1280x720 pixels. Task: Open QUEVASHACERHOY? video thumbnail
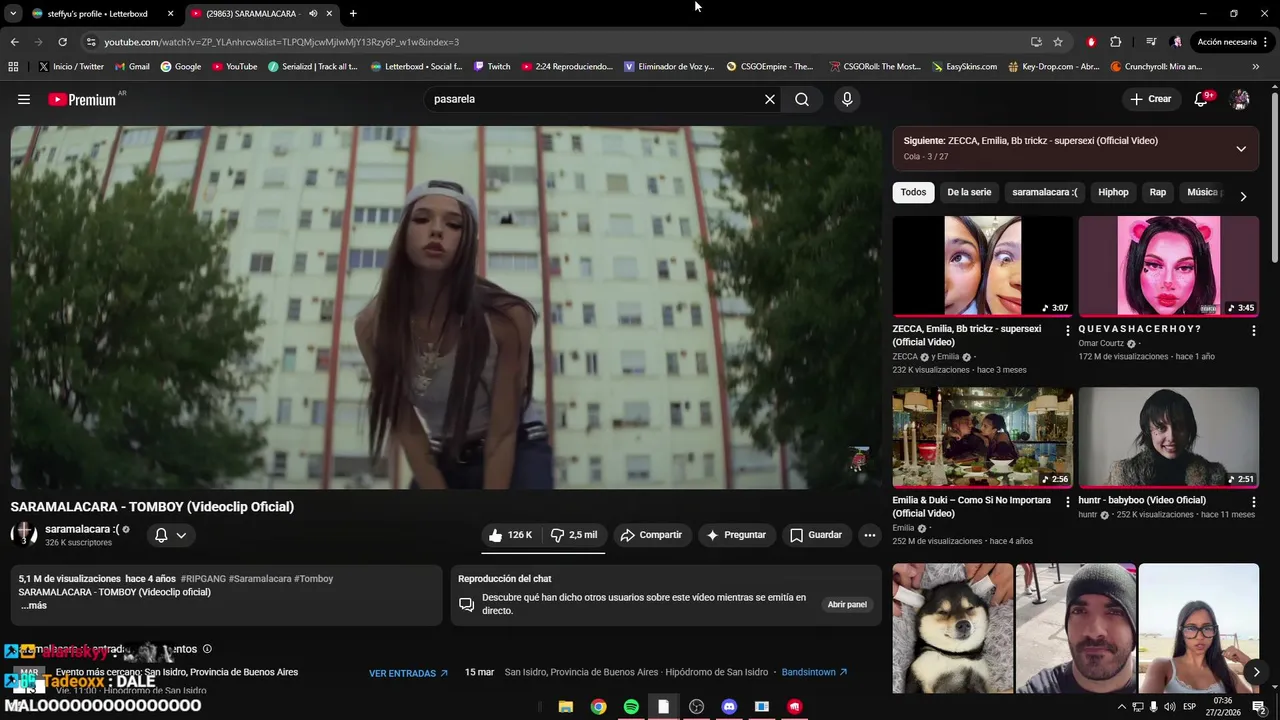1169,266
